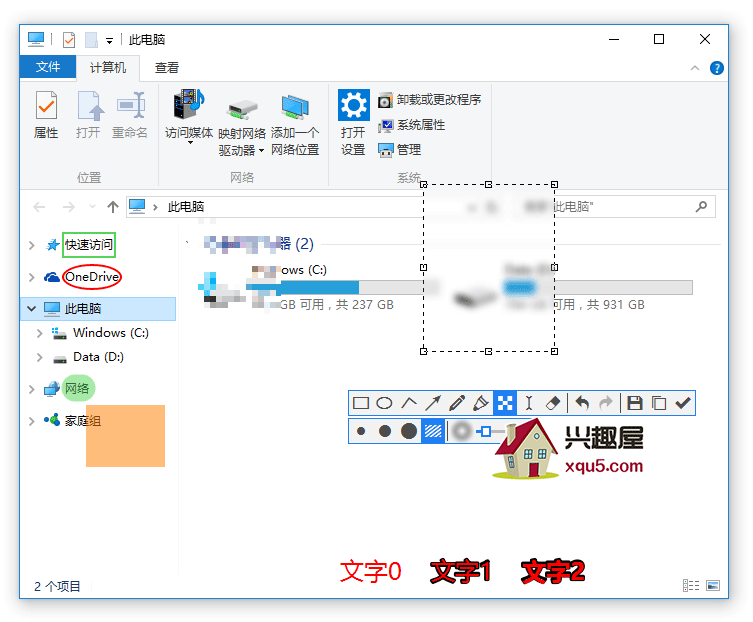Screen dimensions: 753x622
Task: Click 系统属性
Action: tap(412, 125)
